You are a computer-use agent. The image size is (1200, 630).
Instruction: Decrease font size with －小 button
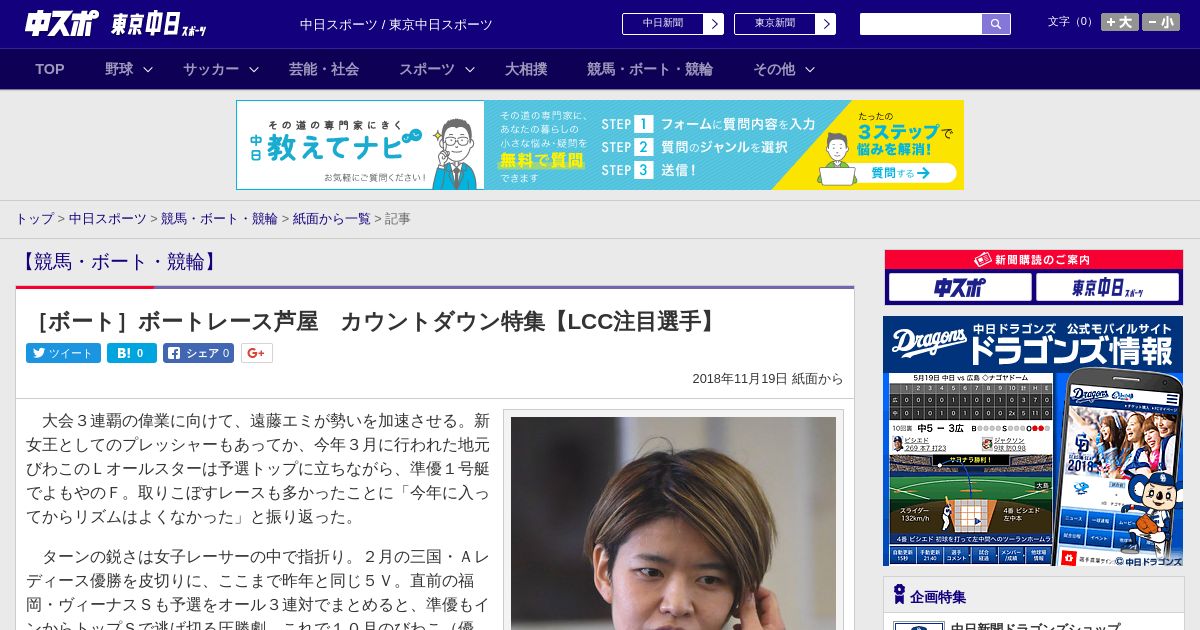[1161, 22]
